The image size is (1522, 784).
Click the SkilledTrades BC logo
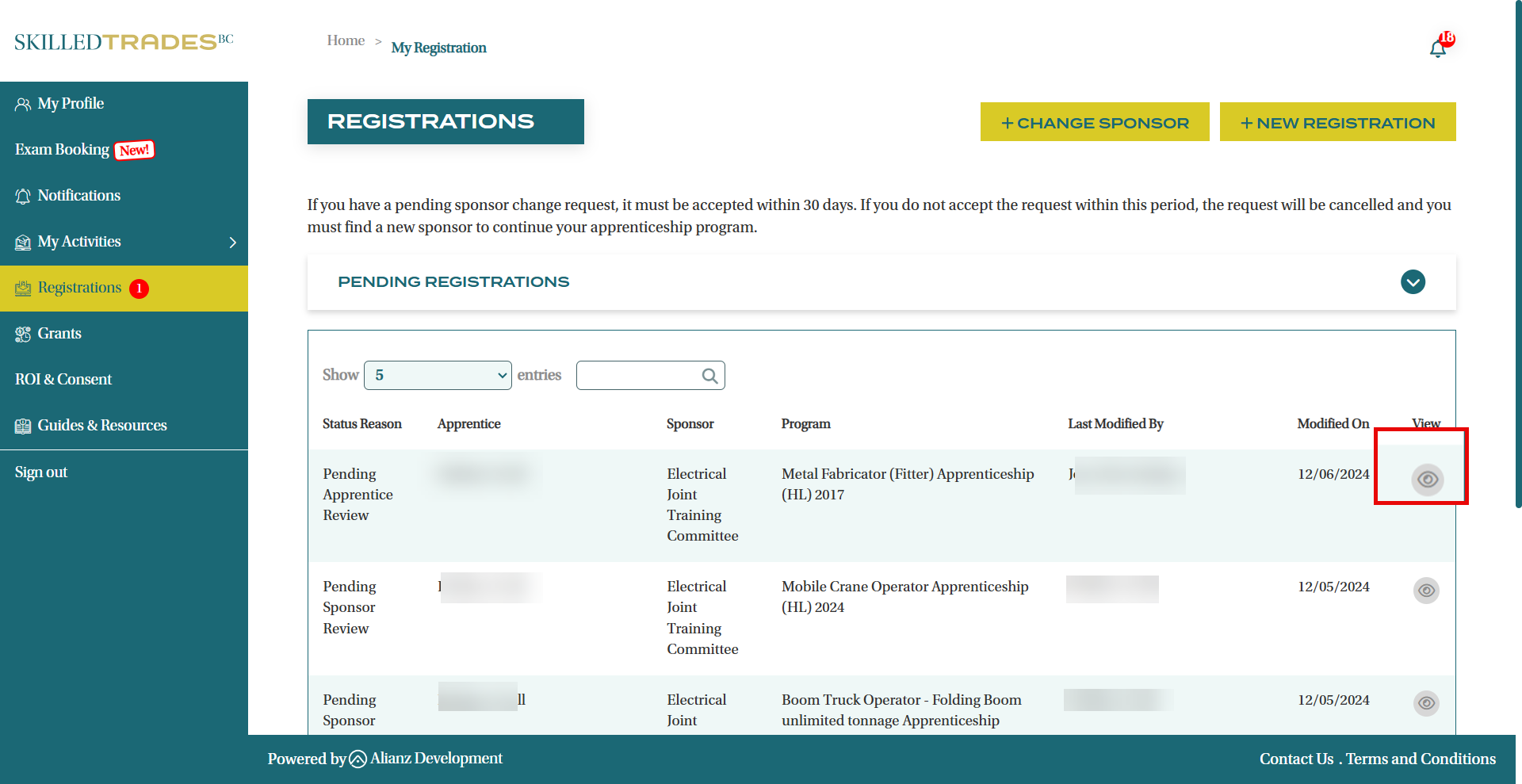coord(124,42)
